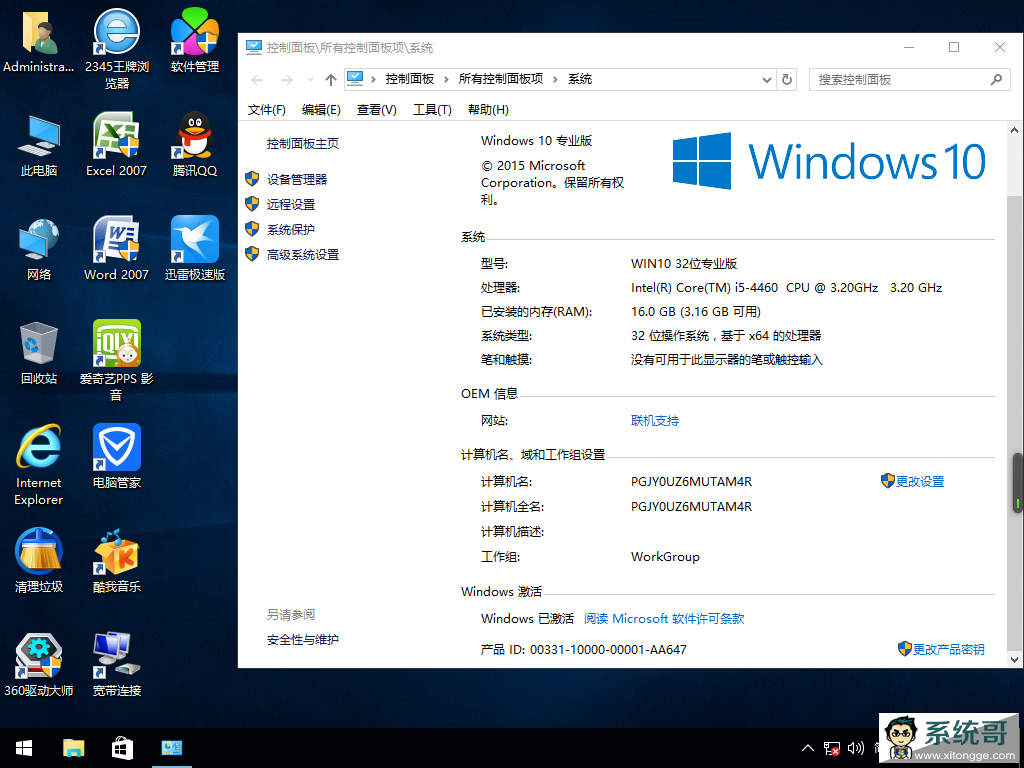Click the computer name PGJY0UZ6MUTAM4R value
The height and width of the screenshot is (768, 1024).
pos(691,481)
